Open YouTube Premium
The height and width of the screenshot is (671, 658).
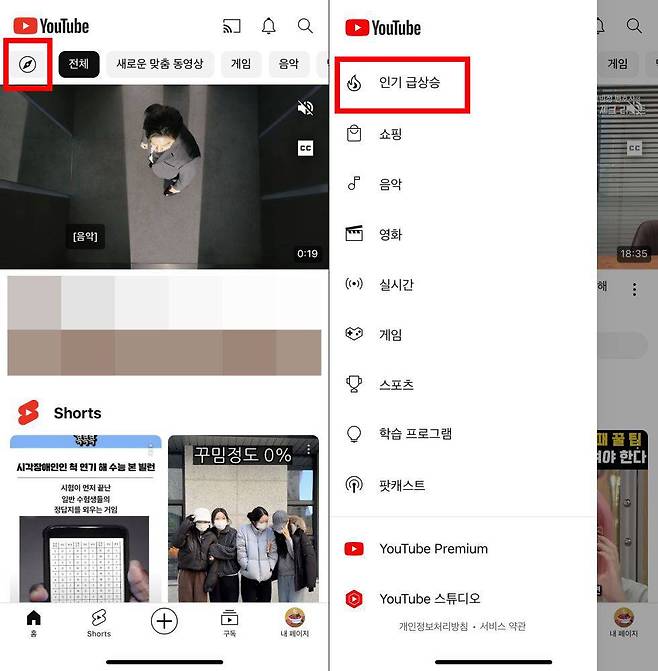[x=463, y=549]
